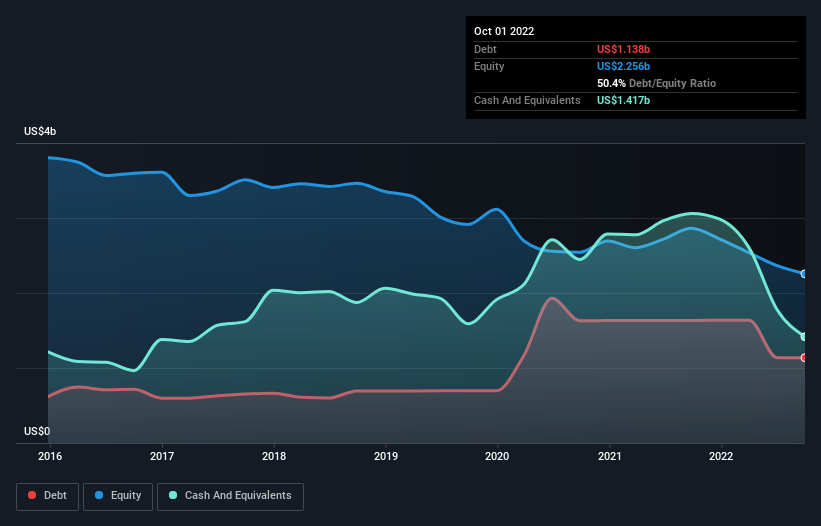Click the Equity row label in tooltip
The width and height of the screenshot is (821, 526).
click(489, 66)
